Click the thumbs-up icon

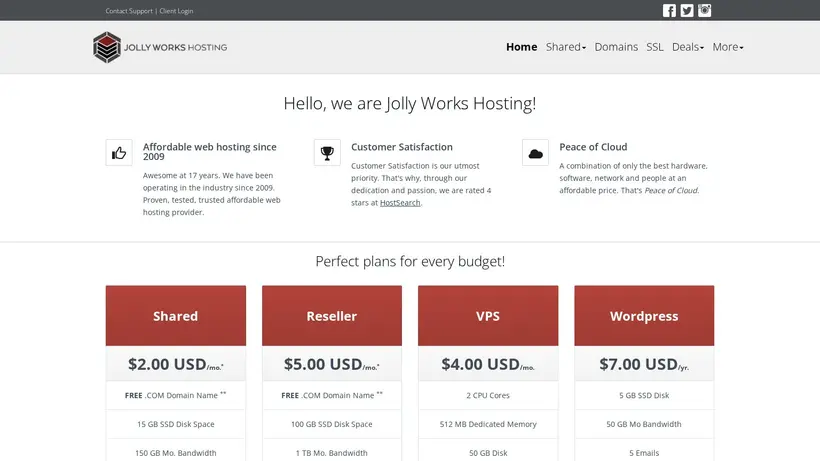tap(119, 153)
